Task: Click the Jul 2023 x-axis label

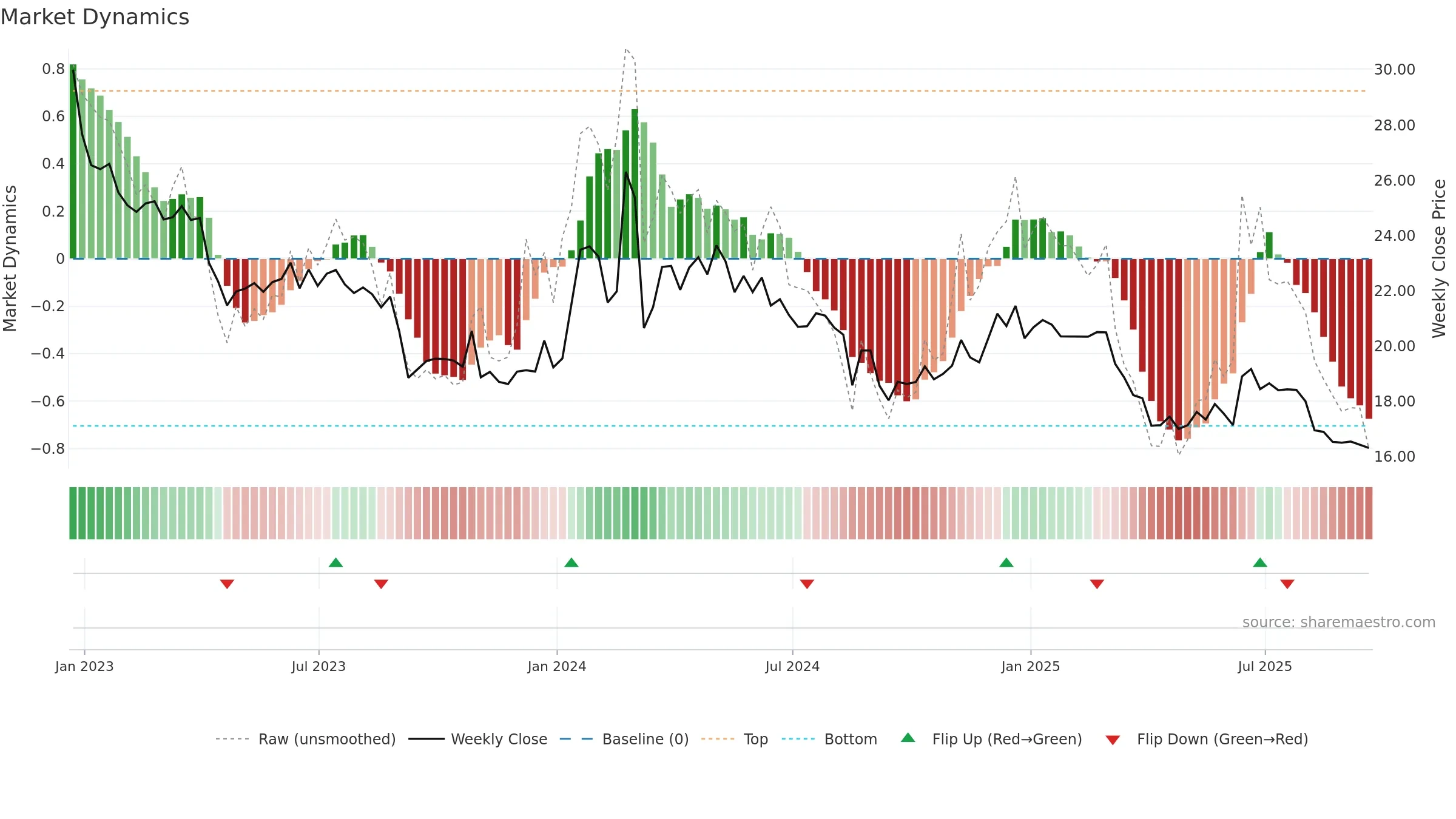Action: pos(318,666)
